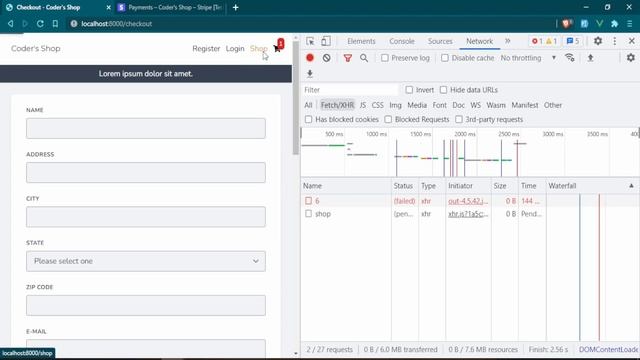Open initiator link xhr.js of shop

[x=468, y=214]
